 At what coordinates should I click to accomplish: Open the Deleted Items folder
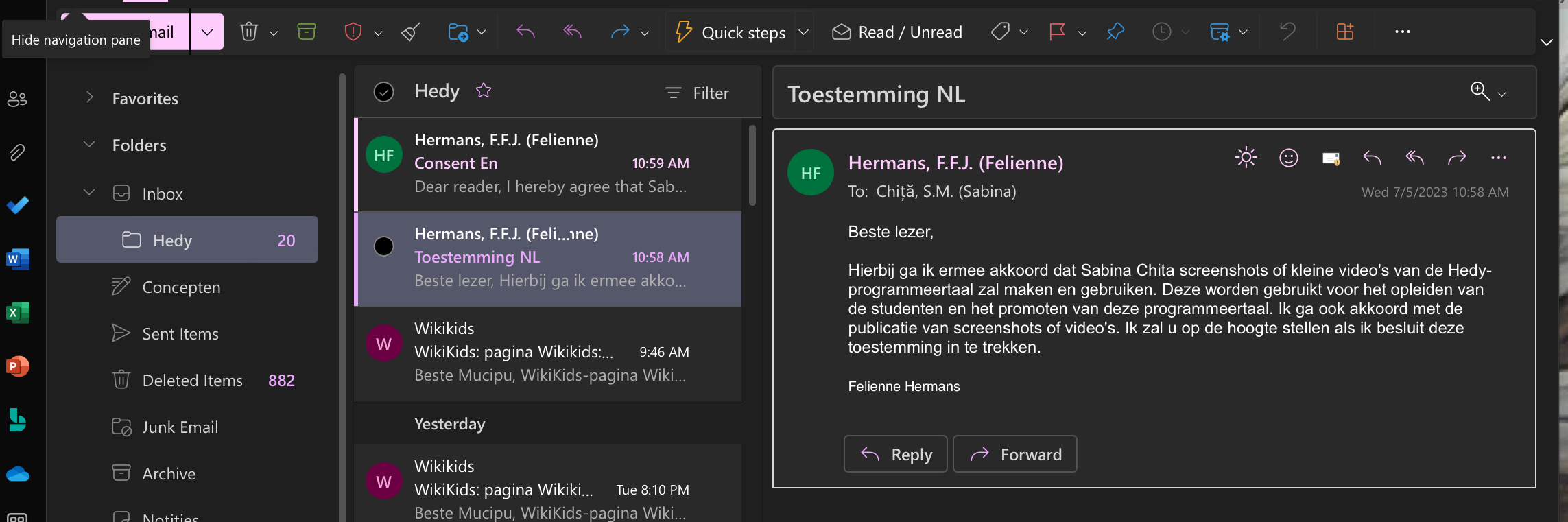pos(193,380)
